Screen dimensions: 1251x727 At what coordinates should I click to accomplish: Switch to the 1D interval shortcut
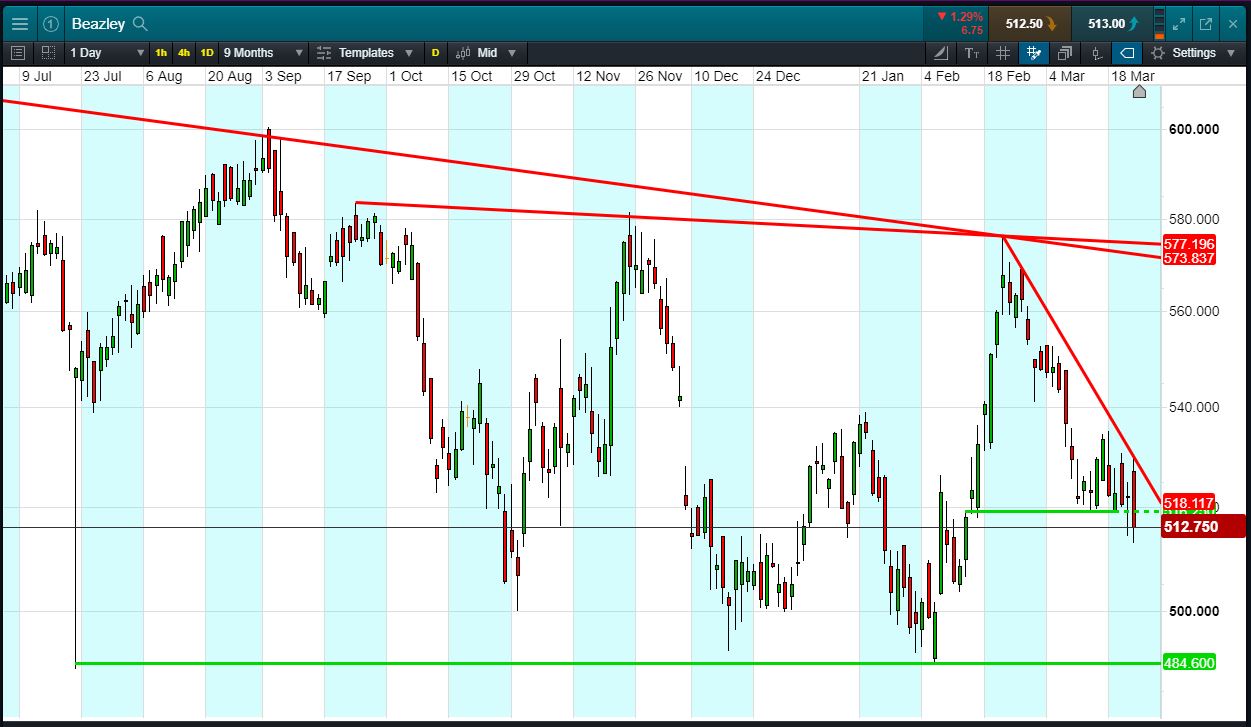(x=207, y=52)
